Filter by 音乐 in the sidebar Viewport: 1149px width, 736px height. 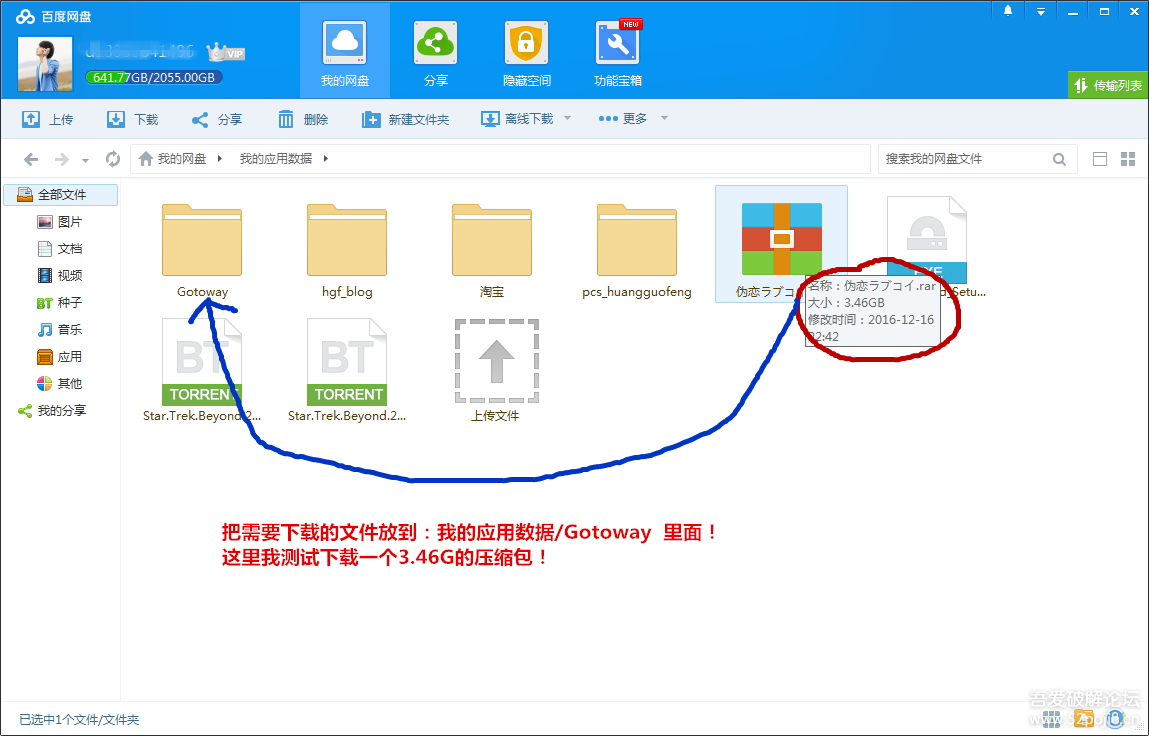coord(59,329)
